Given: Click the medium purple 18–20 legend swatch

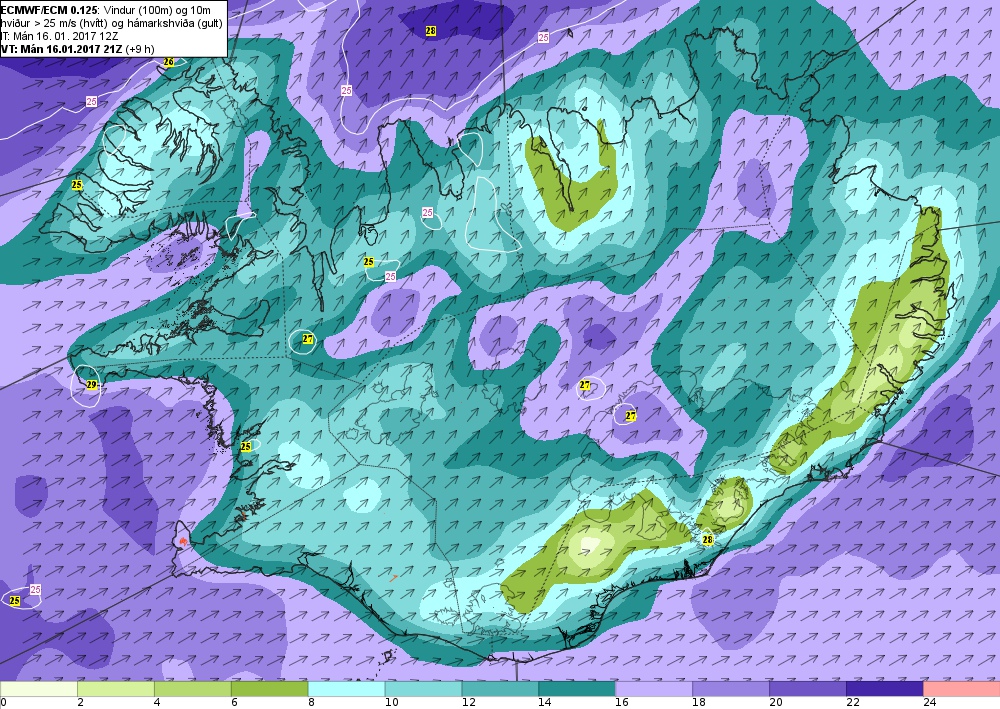Looking at the screenshot, I should (730, 689).
